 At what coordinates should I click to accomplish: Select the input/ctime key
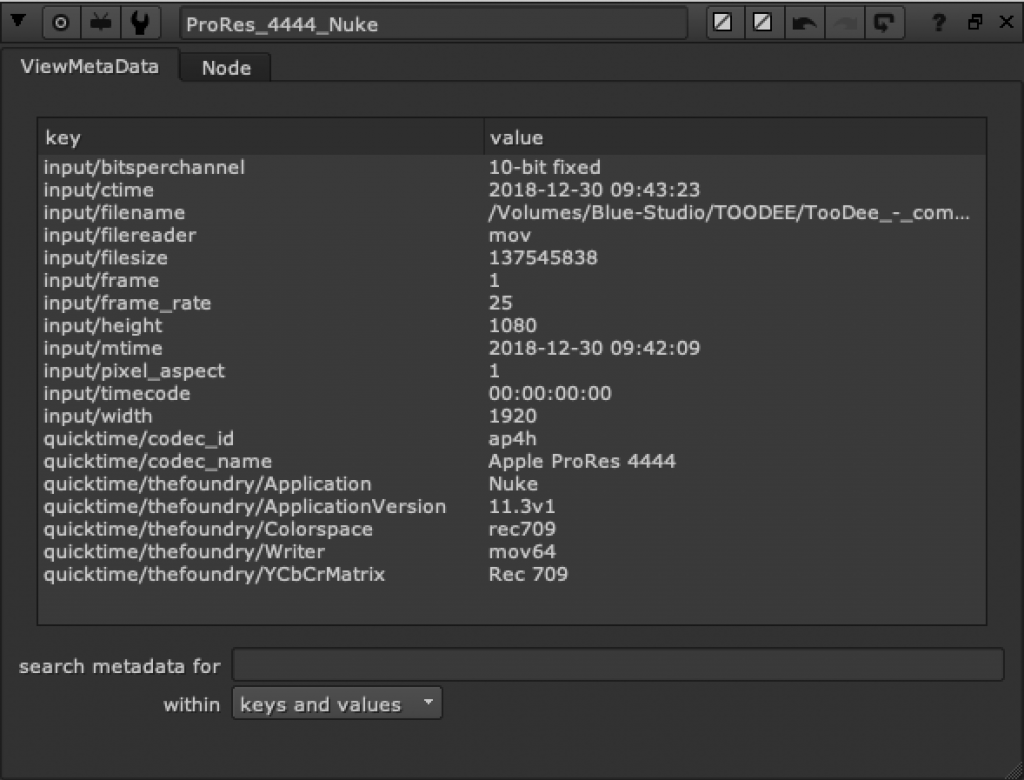99,190
